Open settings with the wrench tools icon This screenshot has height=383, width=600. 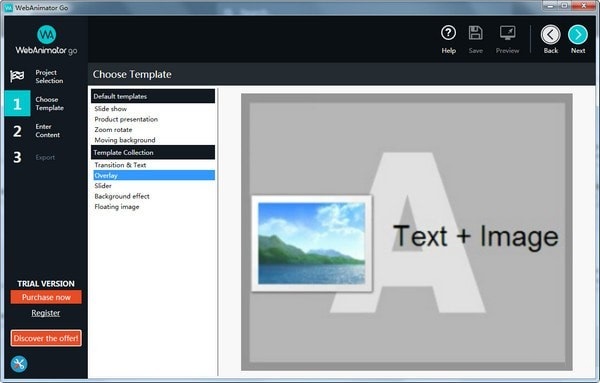(x=19, y=364)
